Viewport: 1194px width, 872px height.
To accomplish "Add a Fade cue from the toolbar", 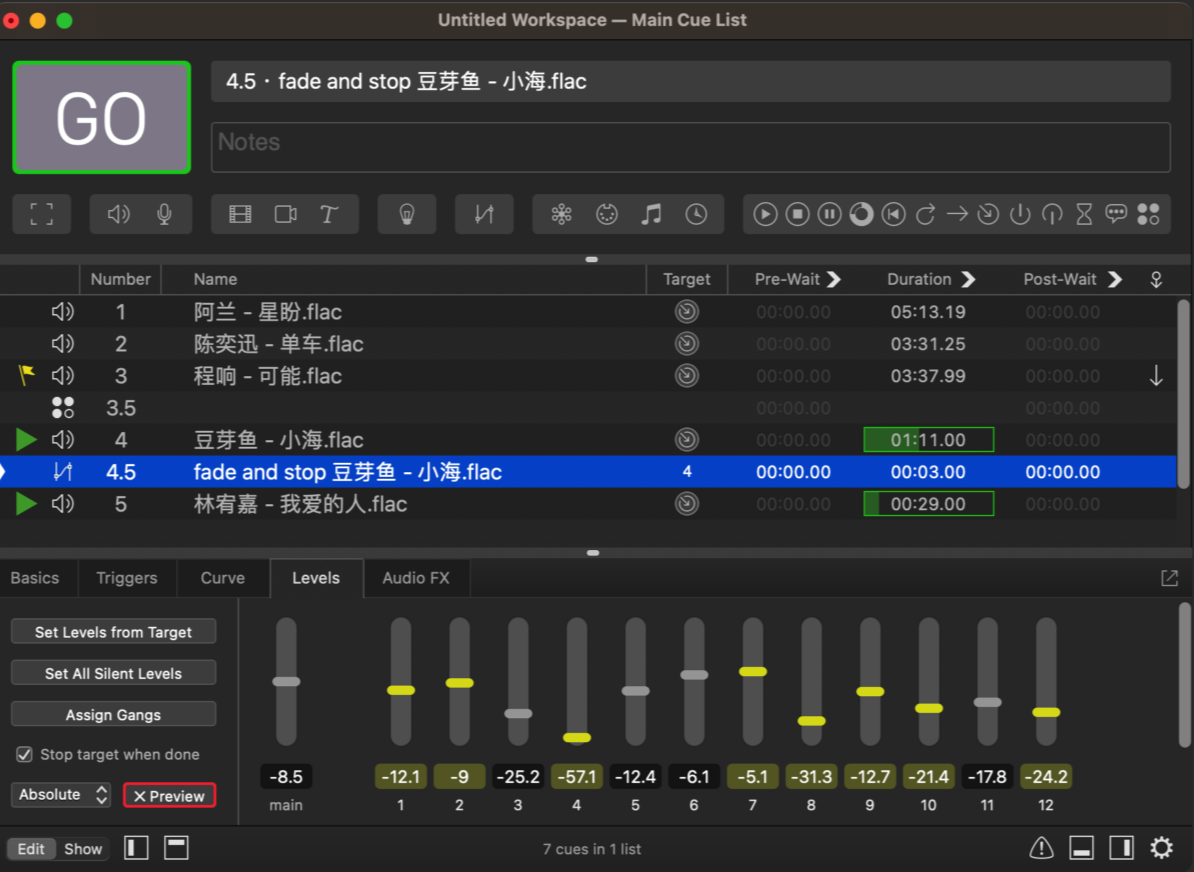I will tap(484, 214).
